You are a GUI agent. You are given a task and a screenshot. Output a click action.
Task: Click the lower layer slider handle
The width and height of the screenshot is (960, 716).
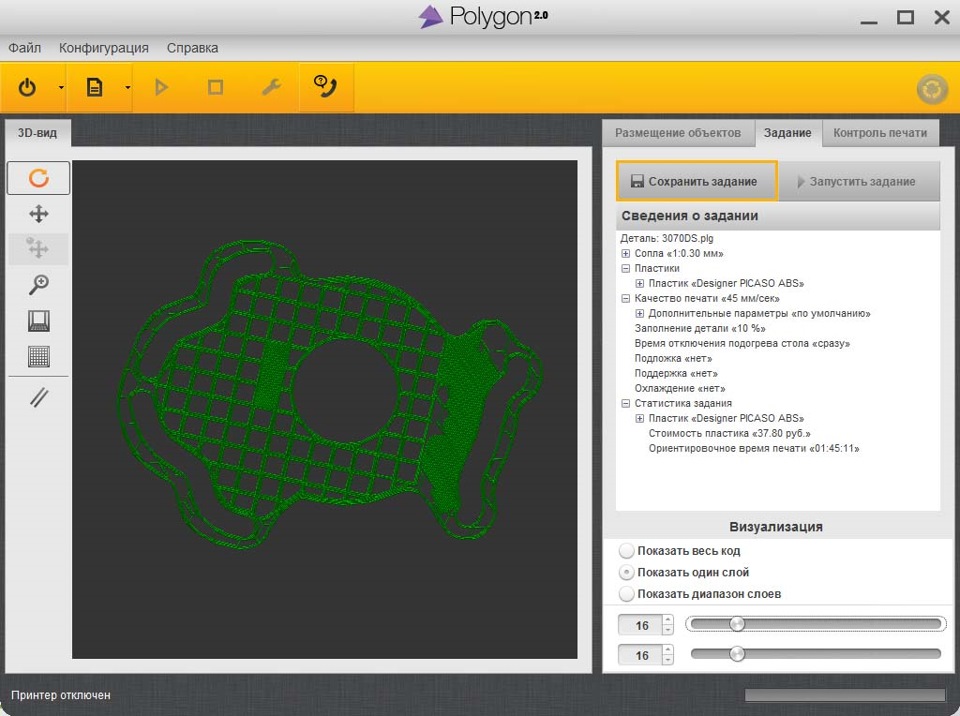pyautogui.click(x=737, y=654)
